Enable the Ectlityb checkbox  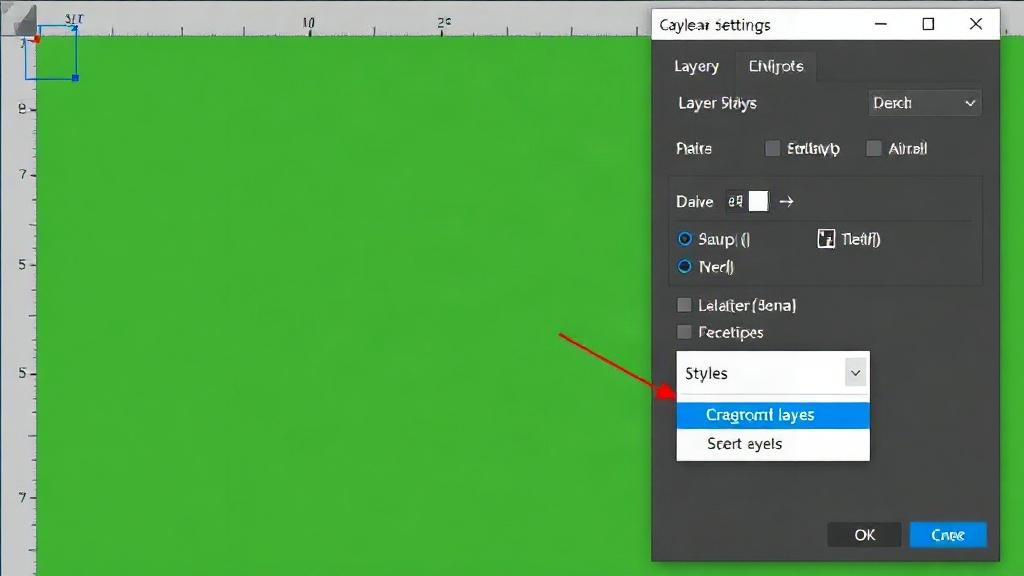(773, 149)
